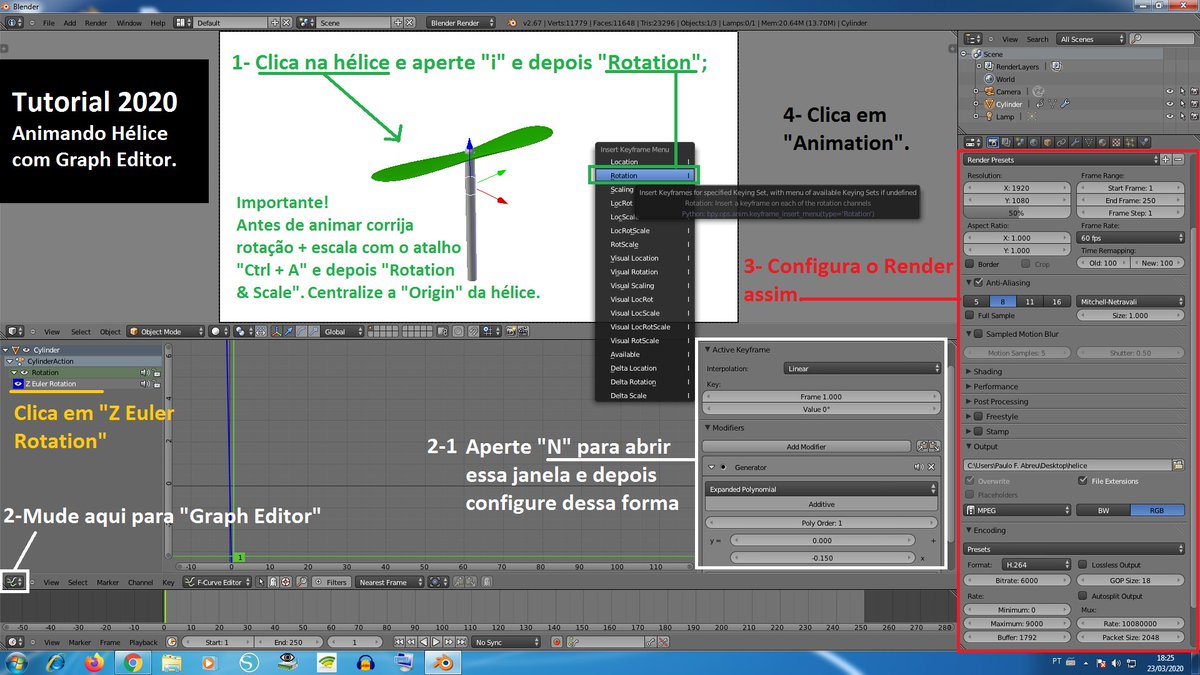Viewport: 1200px width, 675px height.
Task: Jump to the first frame in timeline
Action: 398,642
